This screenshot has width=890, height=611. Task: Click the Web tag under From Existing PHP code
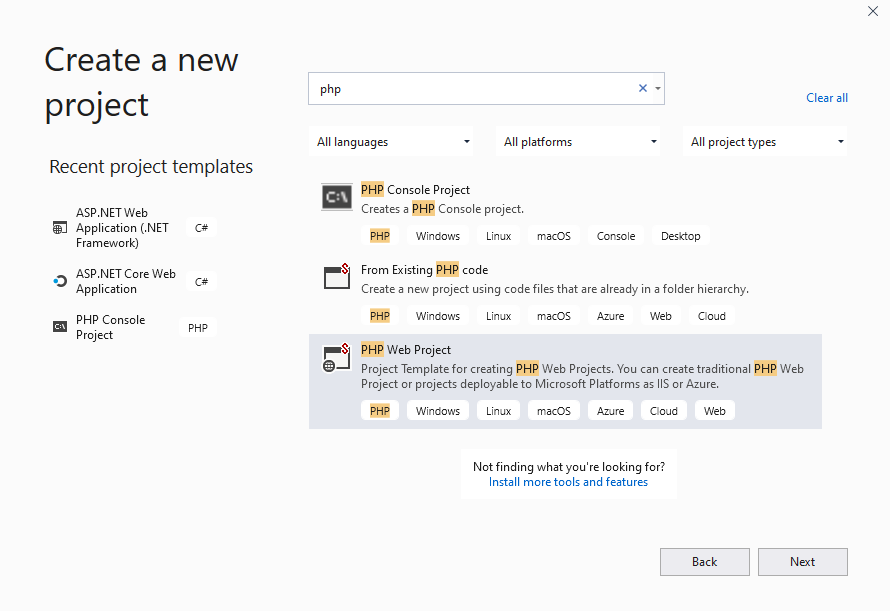661,316
